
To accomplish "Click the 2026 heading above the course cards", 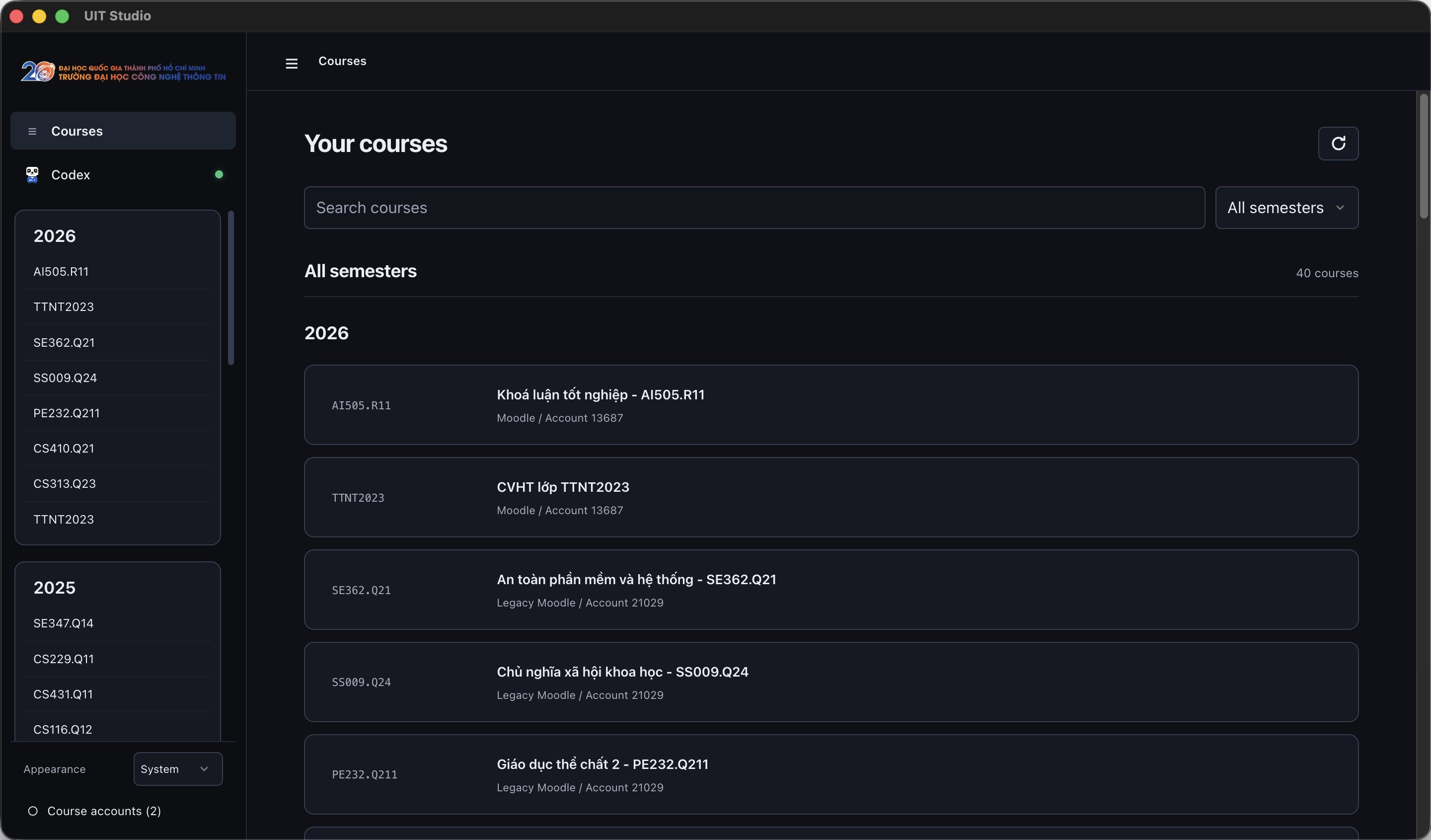I will coord(326,333).
